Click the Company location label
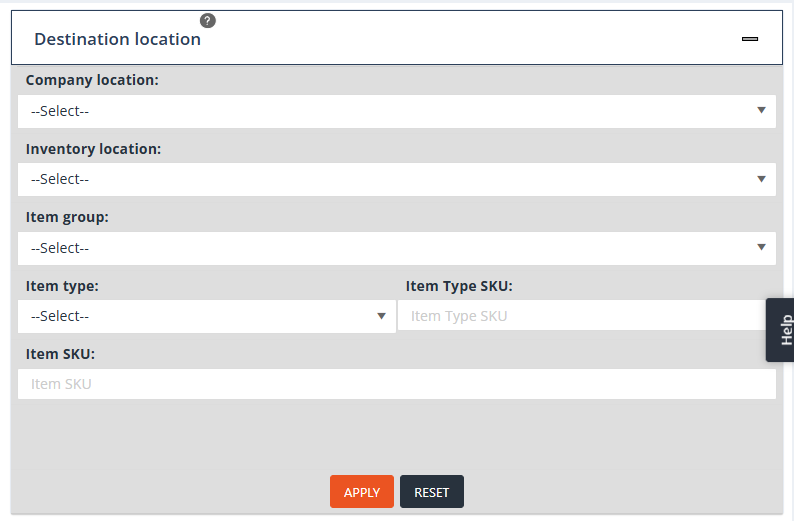 (x=92, y=80)
